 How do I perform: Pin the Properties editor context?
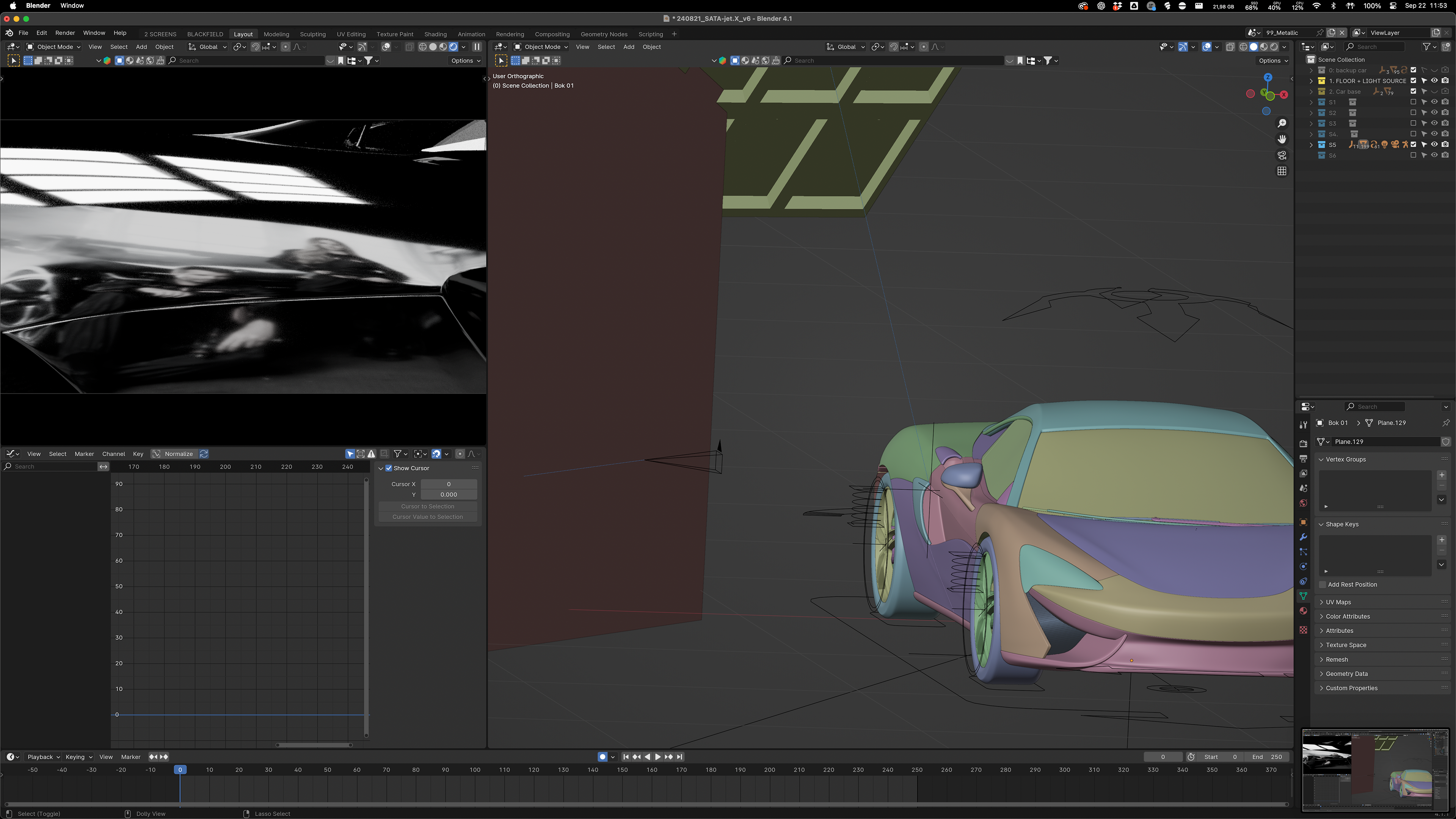click(1446, 423)
